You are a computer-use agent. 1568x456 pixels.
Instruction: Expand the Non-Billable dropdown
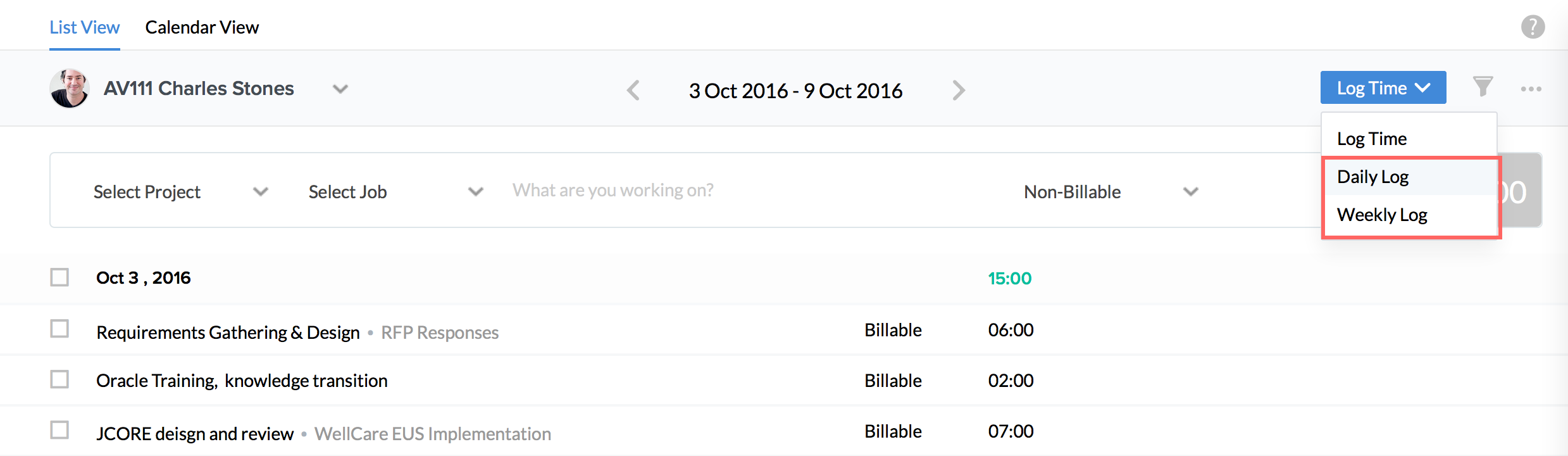[x=1111, y=191]
